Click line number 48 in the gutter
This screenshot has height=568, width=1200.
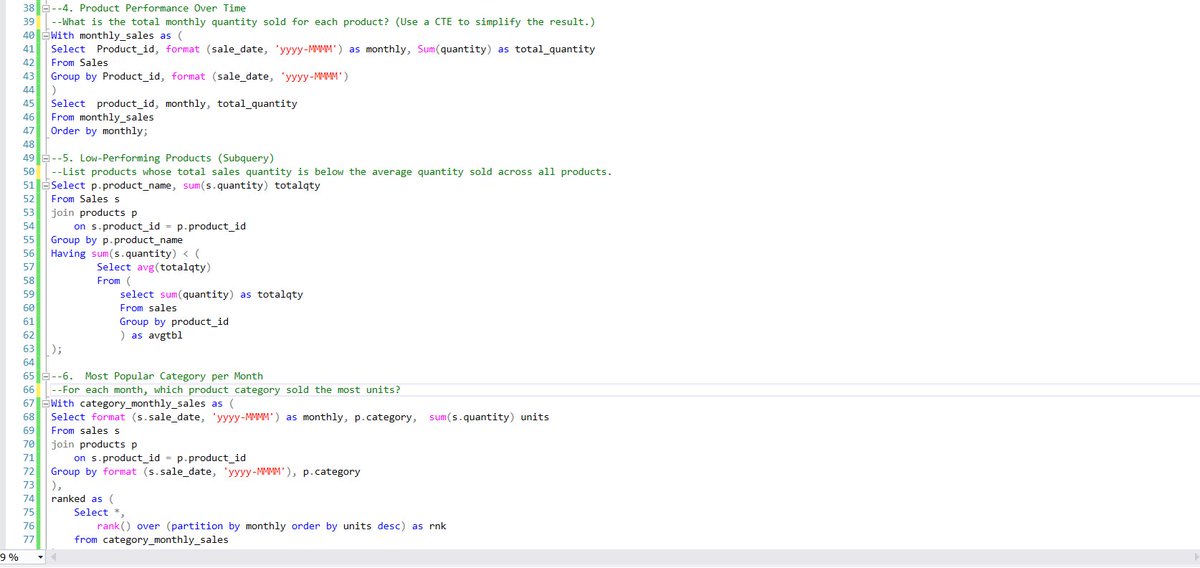[x=28, y=144]
